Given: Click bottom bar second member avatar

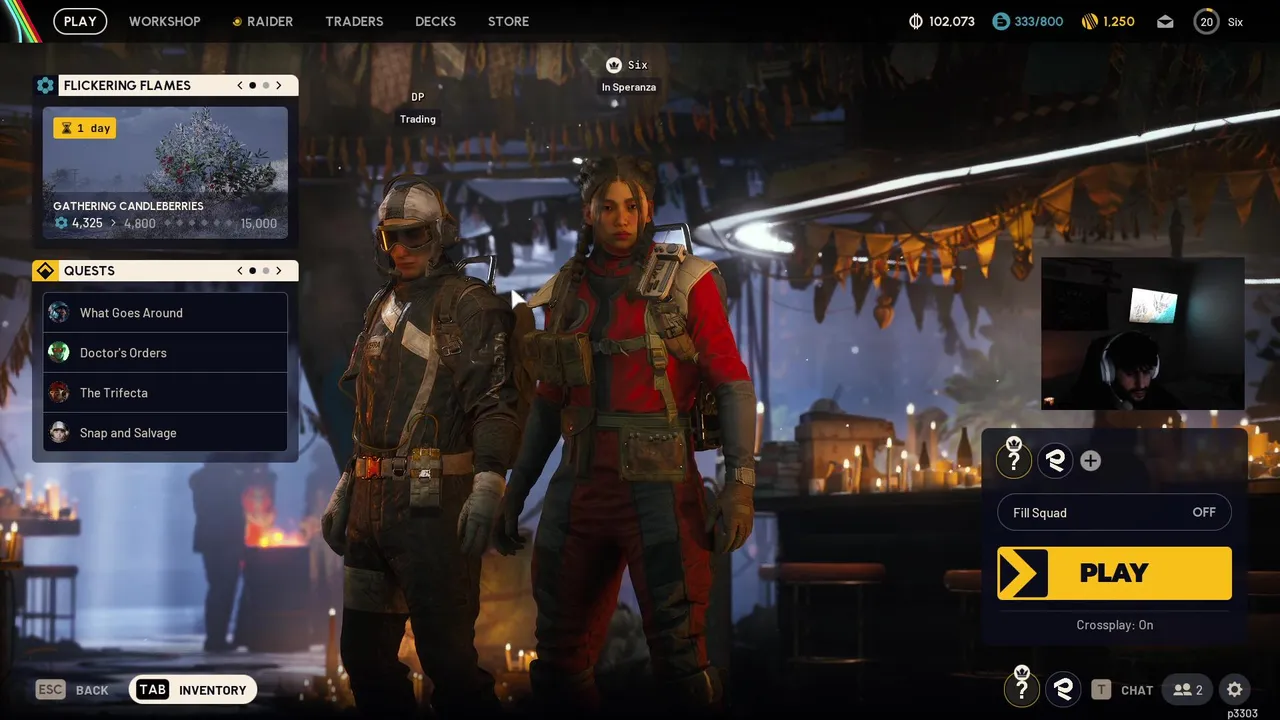Looking at the screenshot, I should pyautogui.click(x=1063, y=688).
